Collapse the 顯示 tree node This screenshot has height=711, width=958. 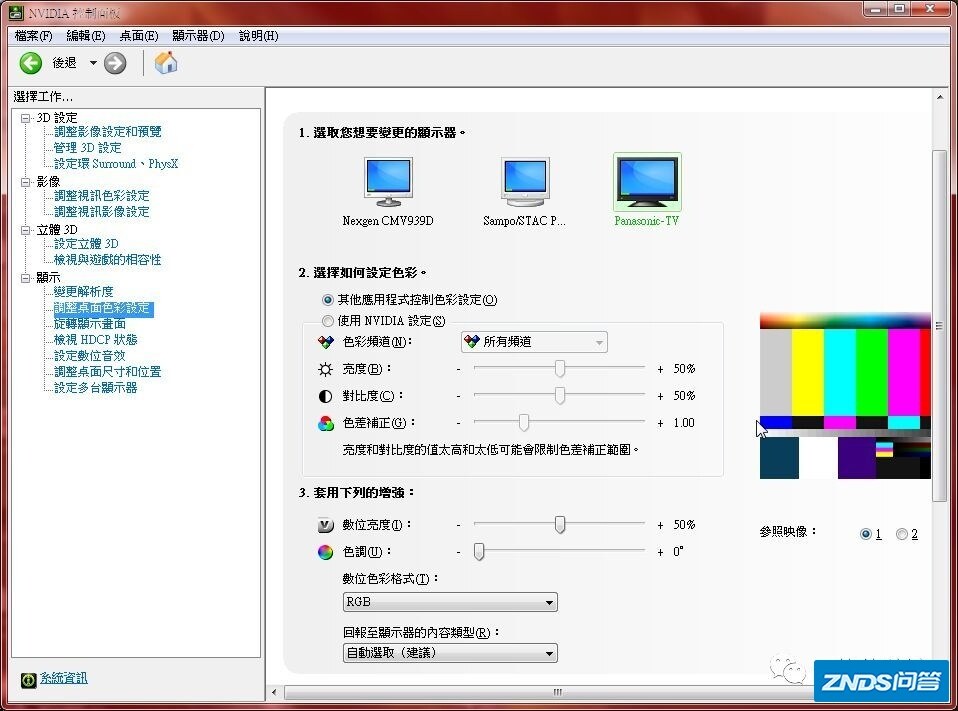click(x=26, y=278)
